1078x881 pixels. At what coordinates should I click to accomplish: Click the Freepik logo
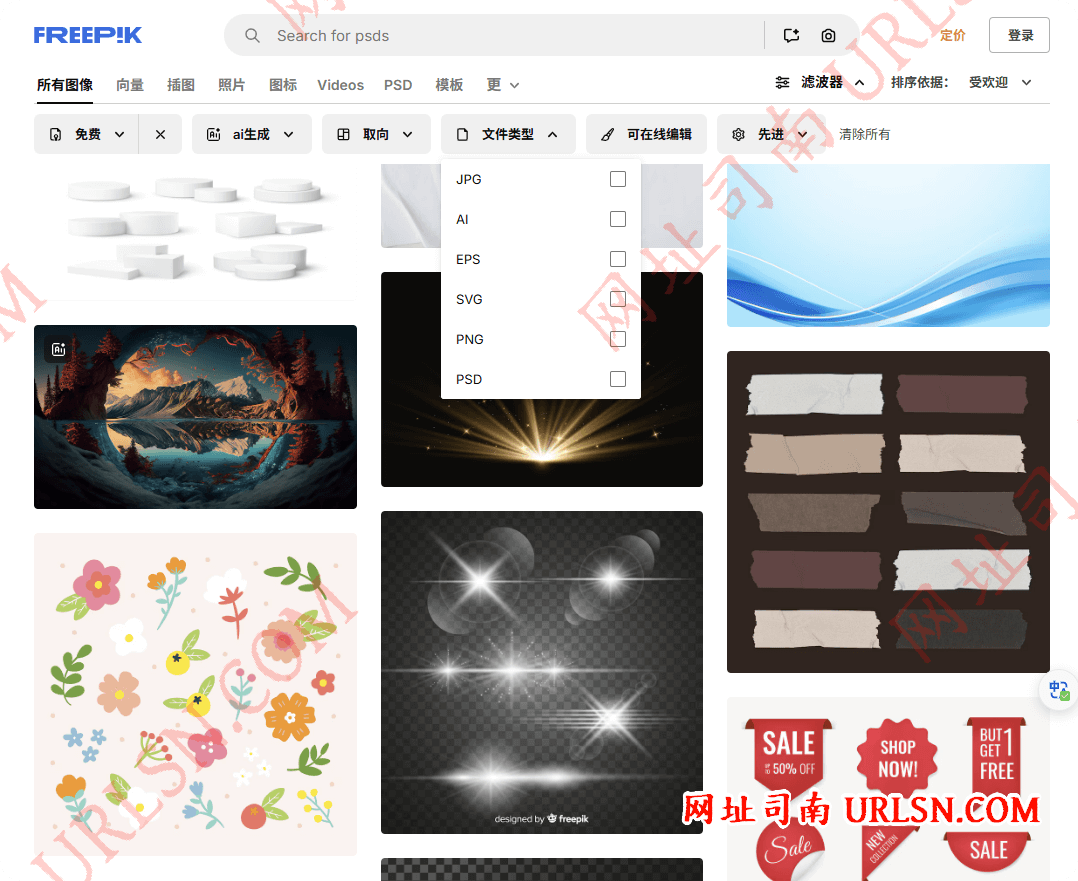point(88,34)
